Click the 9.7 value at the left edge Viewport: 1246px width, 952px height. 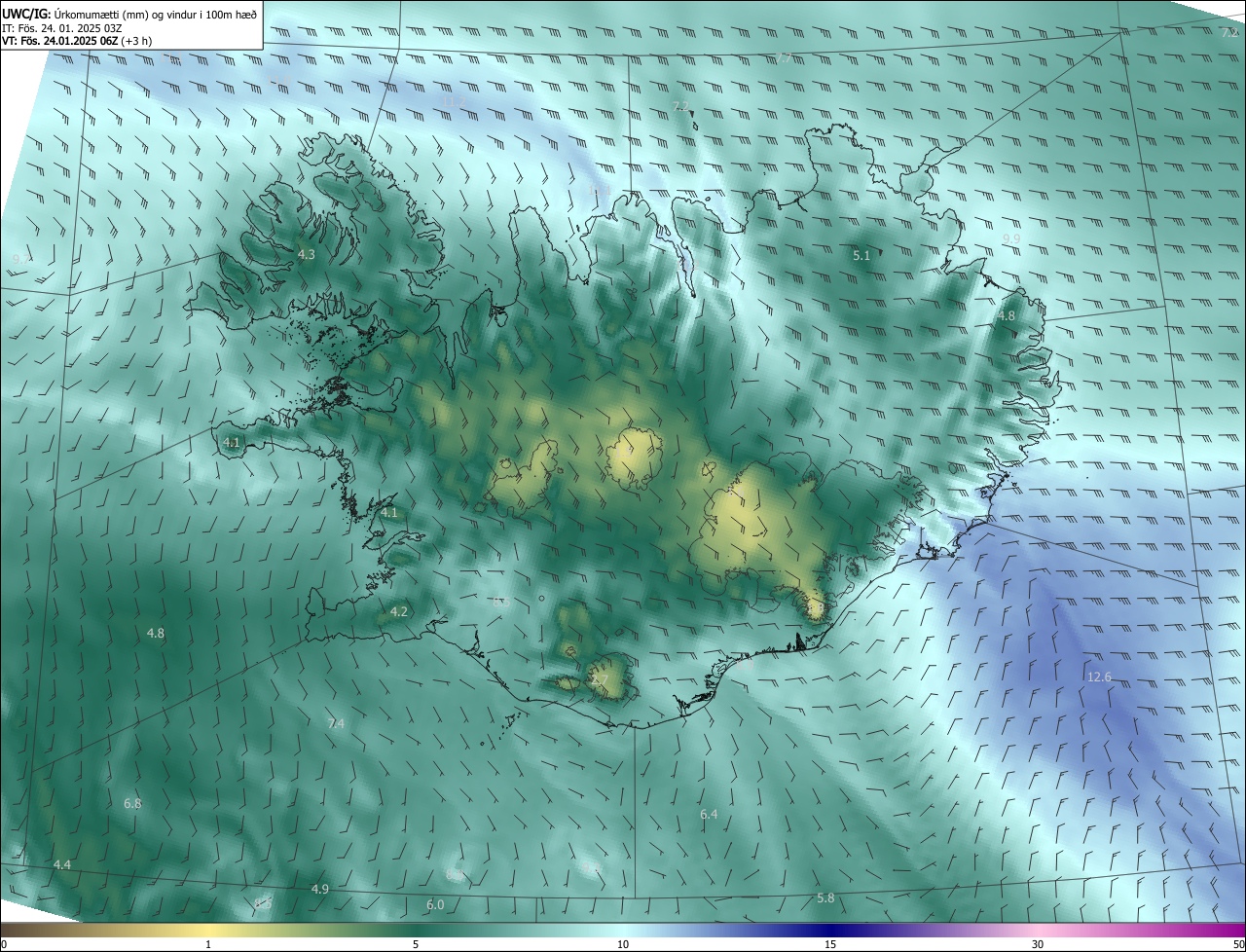(x=21, y=259)
